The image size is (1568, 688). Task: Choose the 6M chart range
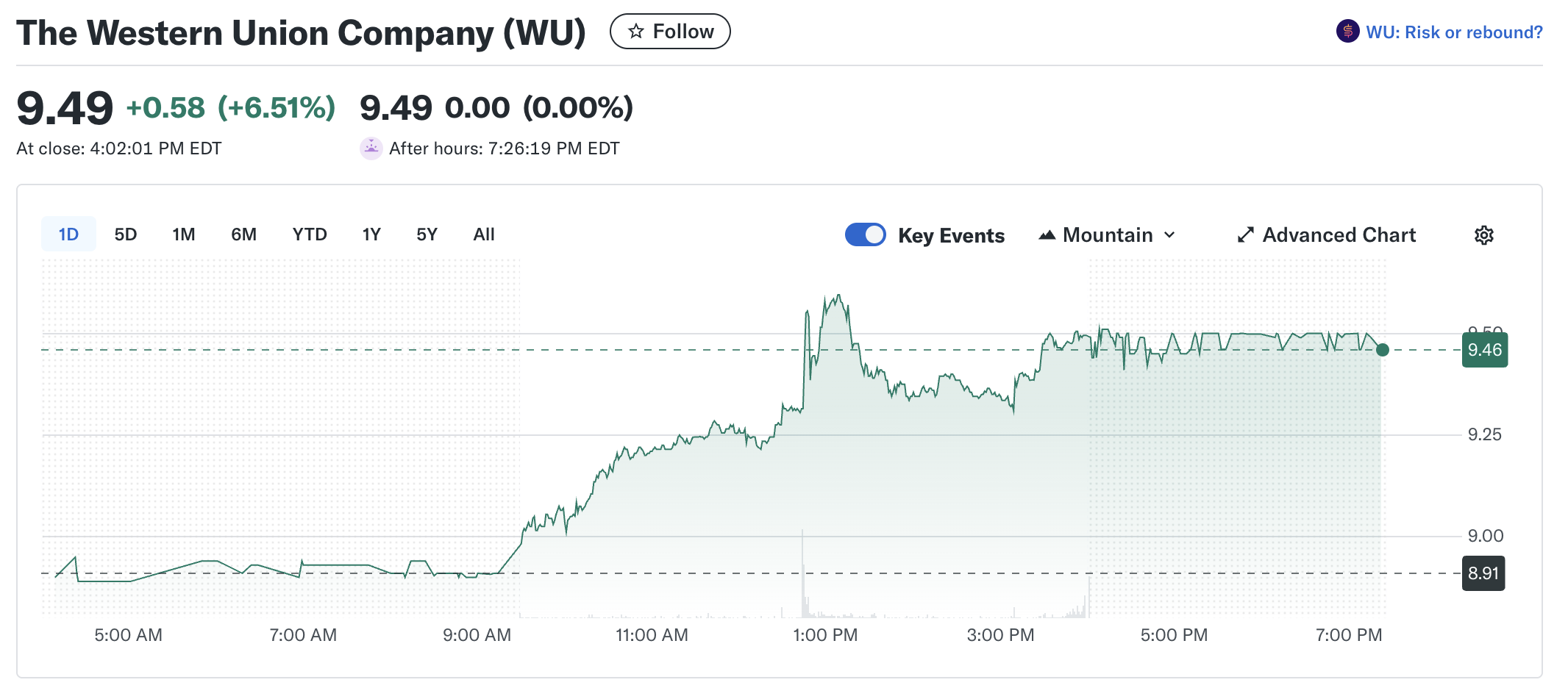click(x=243, y=234)
